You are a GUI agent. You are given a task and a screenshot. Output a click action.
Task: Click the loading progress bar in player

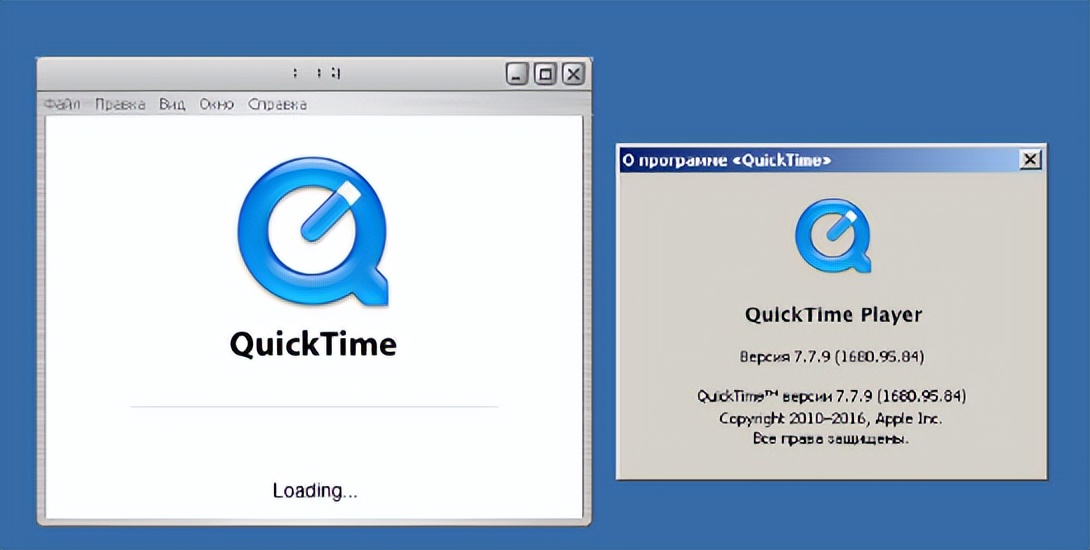tap(314, 407)
